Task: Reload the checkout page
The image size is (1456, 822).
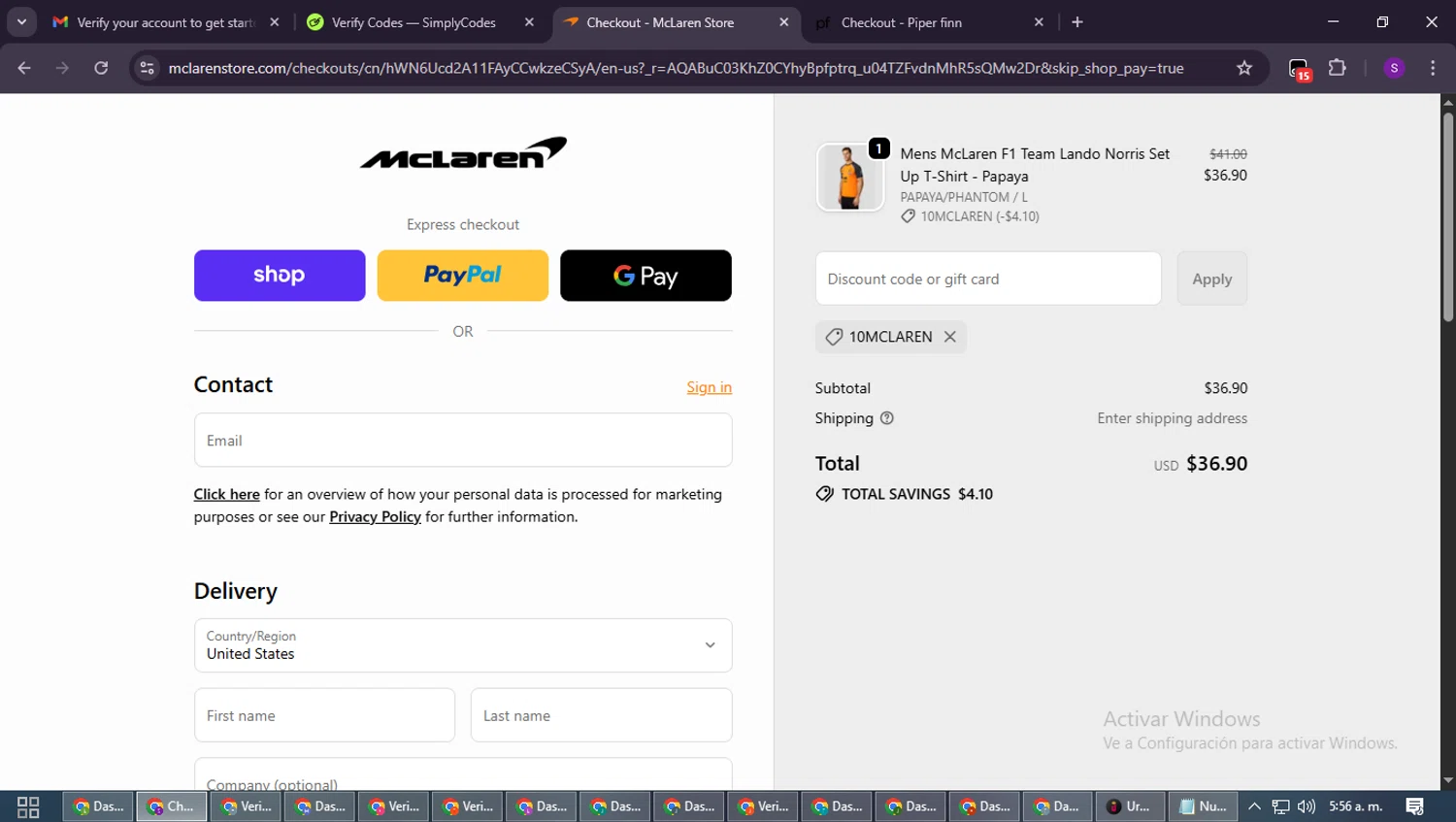Action: click(x=101, y=68)
